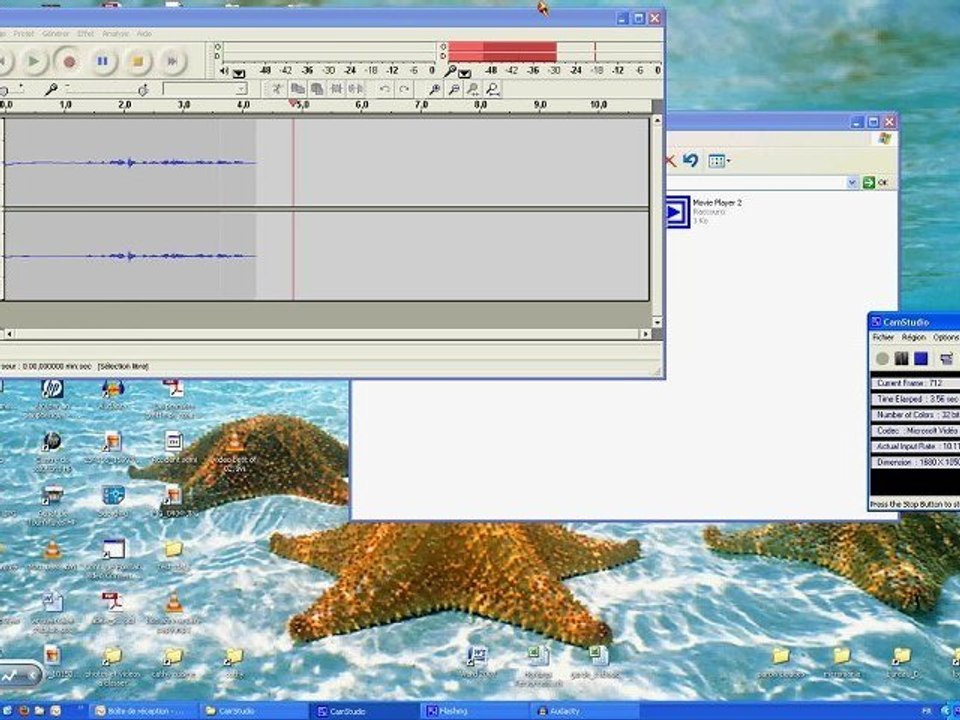The image size is (960, 720).
Task: Click the Cut scissors icon
Action: [277, 89]
